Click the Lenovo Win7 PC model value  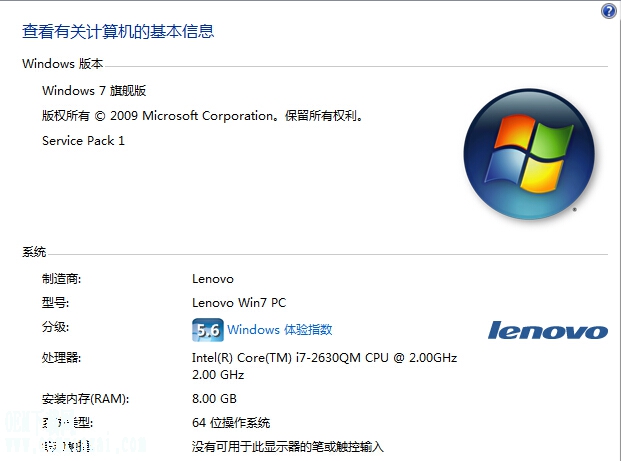(x=239, y=303)
